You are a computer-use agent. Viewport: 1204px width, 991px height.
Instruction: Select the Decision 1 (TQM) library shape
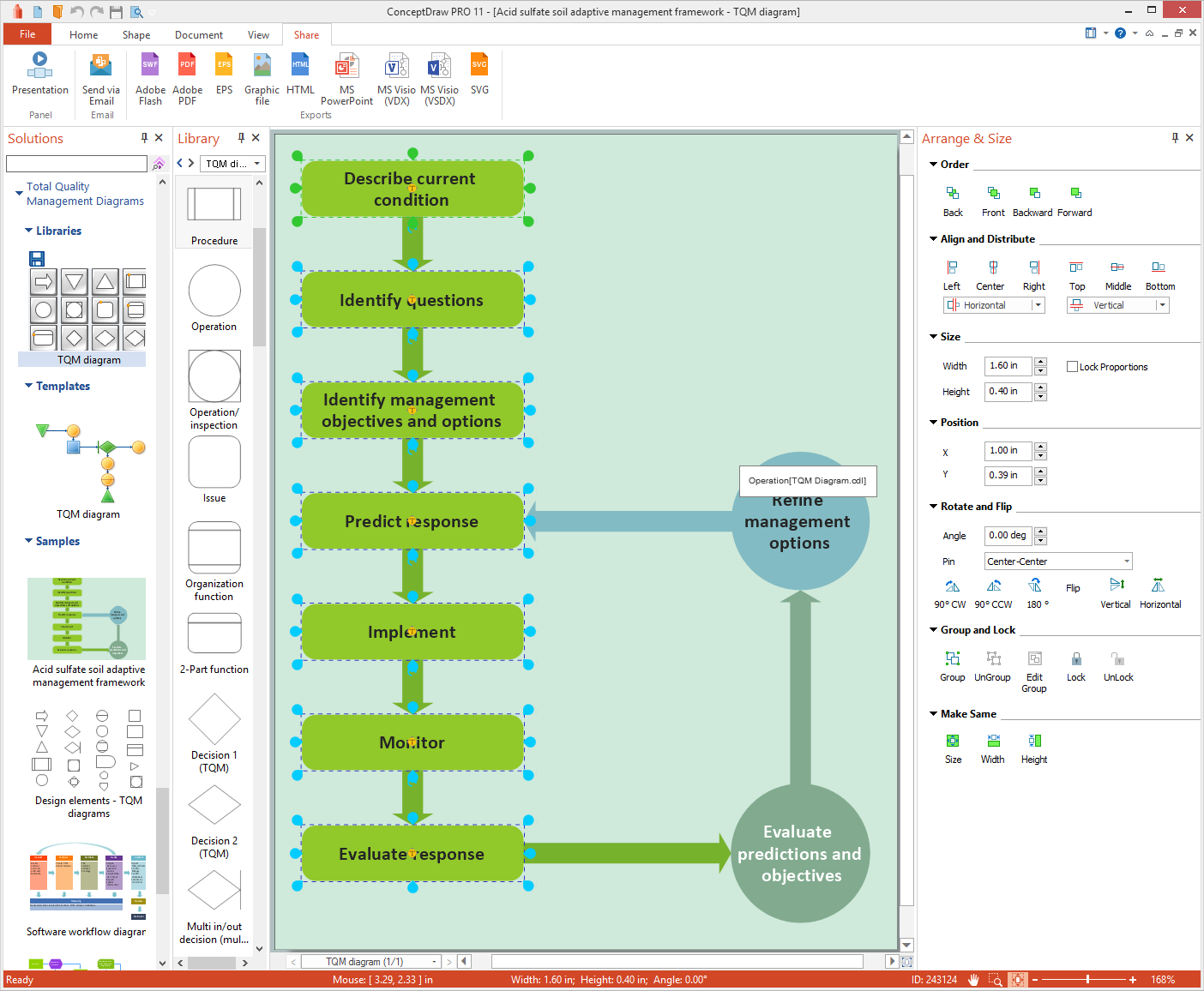[214, 720]
